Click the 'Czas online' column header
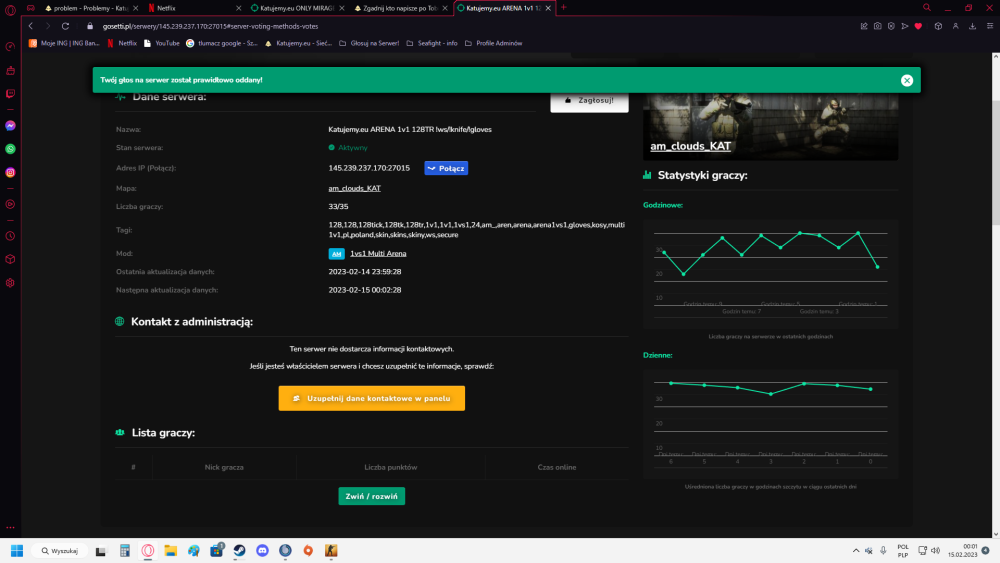The image size is (1000, 563). (557, 467)
